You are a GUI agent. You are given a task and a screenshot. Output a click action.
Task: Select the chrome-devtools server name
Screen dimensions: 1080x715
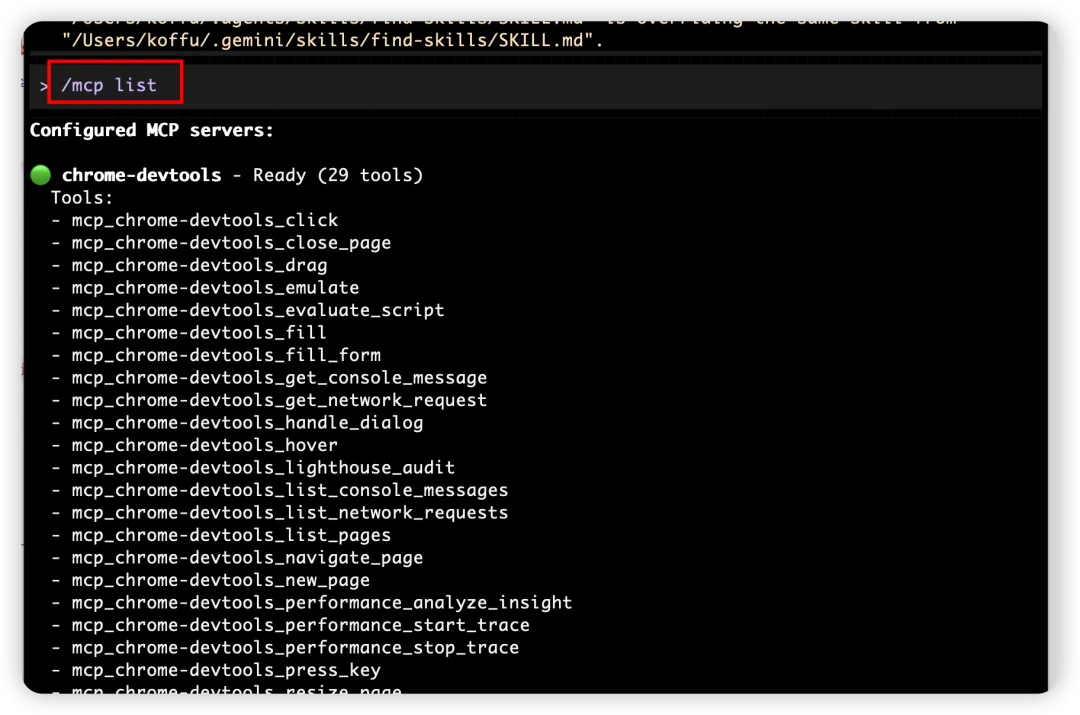[x=141, y=175]
